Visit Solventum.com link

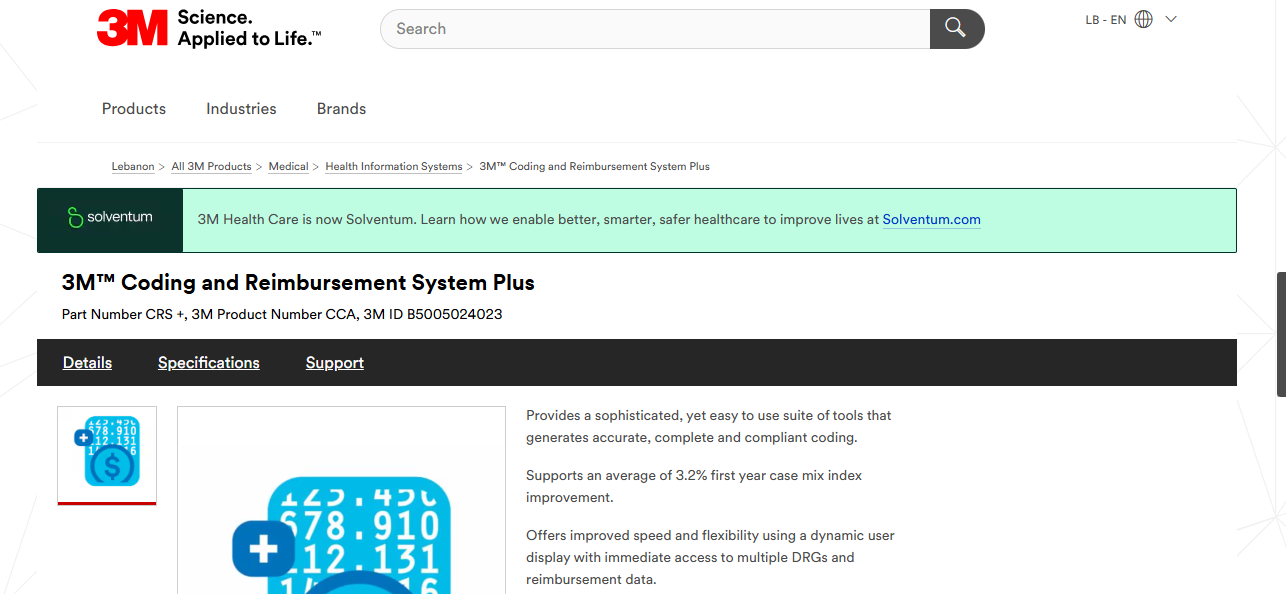point(931,220)
